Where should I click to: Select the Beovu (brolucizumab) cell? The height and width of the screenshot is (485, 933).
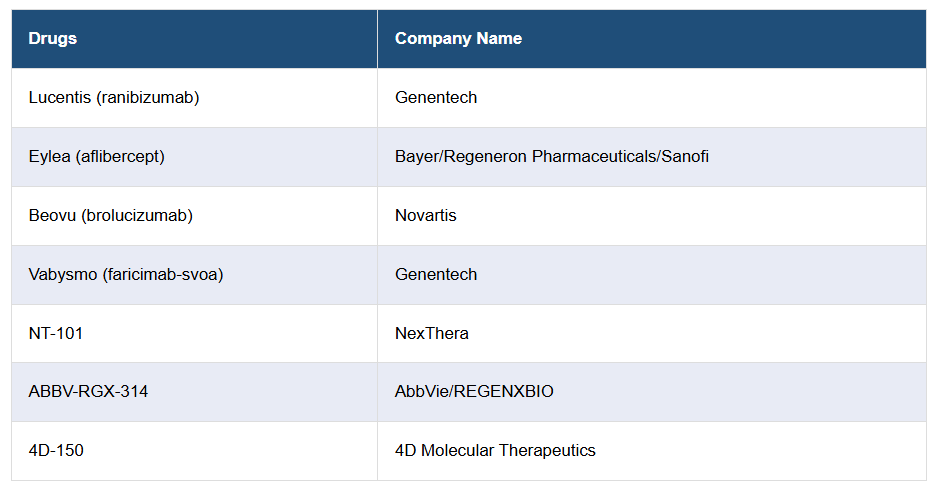pos(110,216)
